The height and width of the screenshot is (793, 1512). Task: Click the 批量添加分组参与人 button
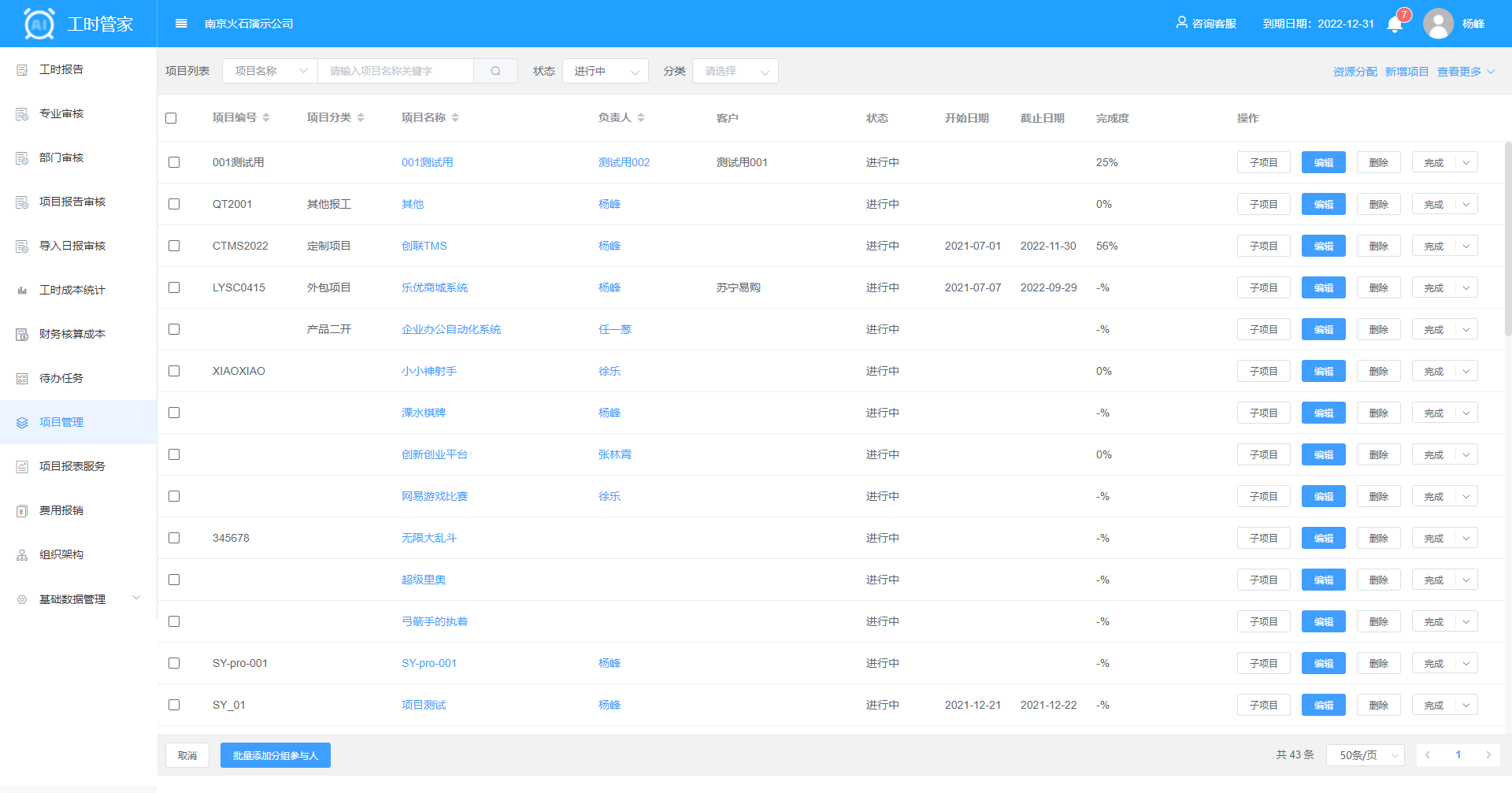point(275,755)
